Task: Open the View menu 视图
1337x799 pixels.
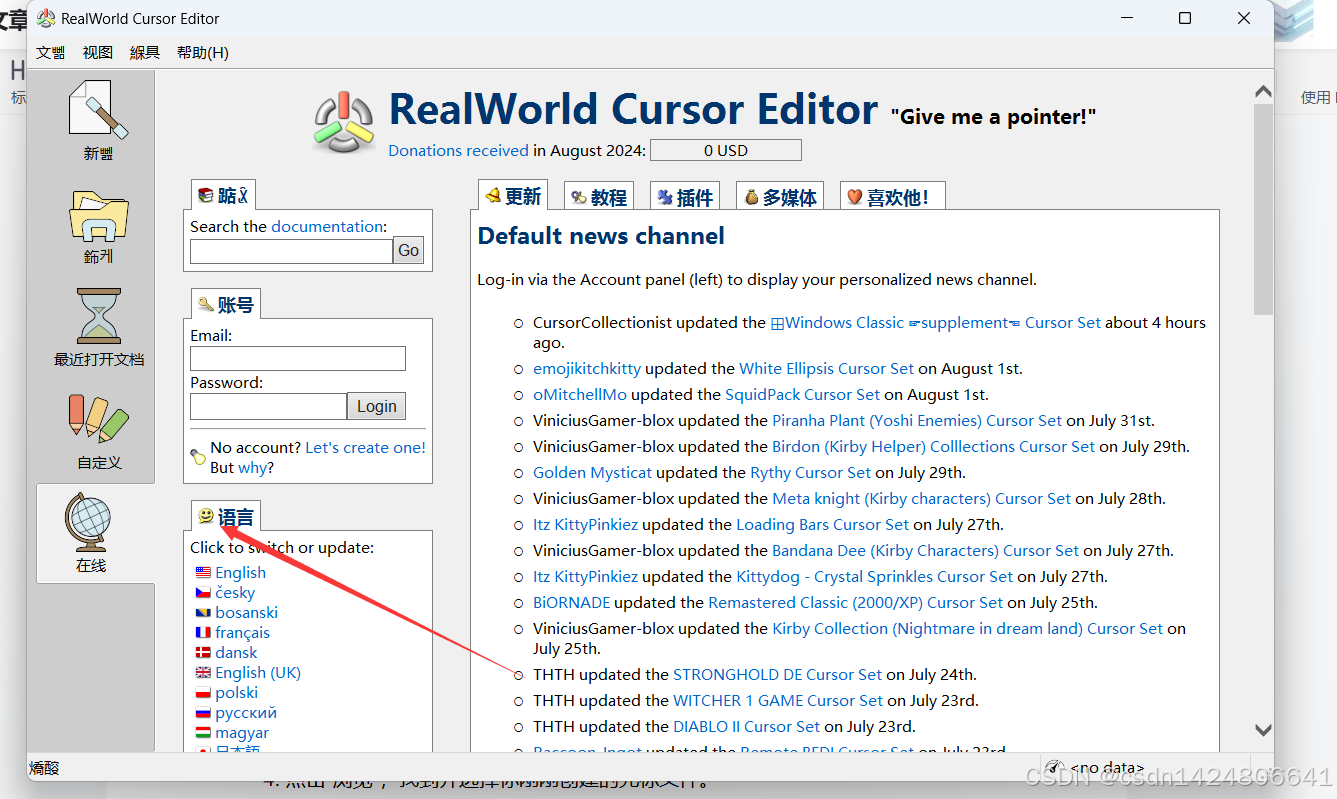Action: pos(98,53)
